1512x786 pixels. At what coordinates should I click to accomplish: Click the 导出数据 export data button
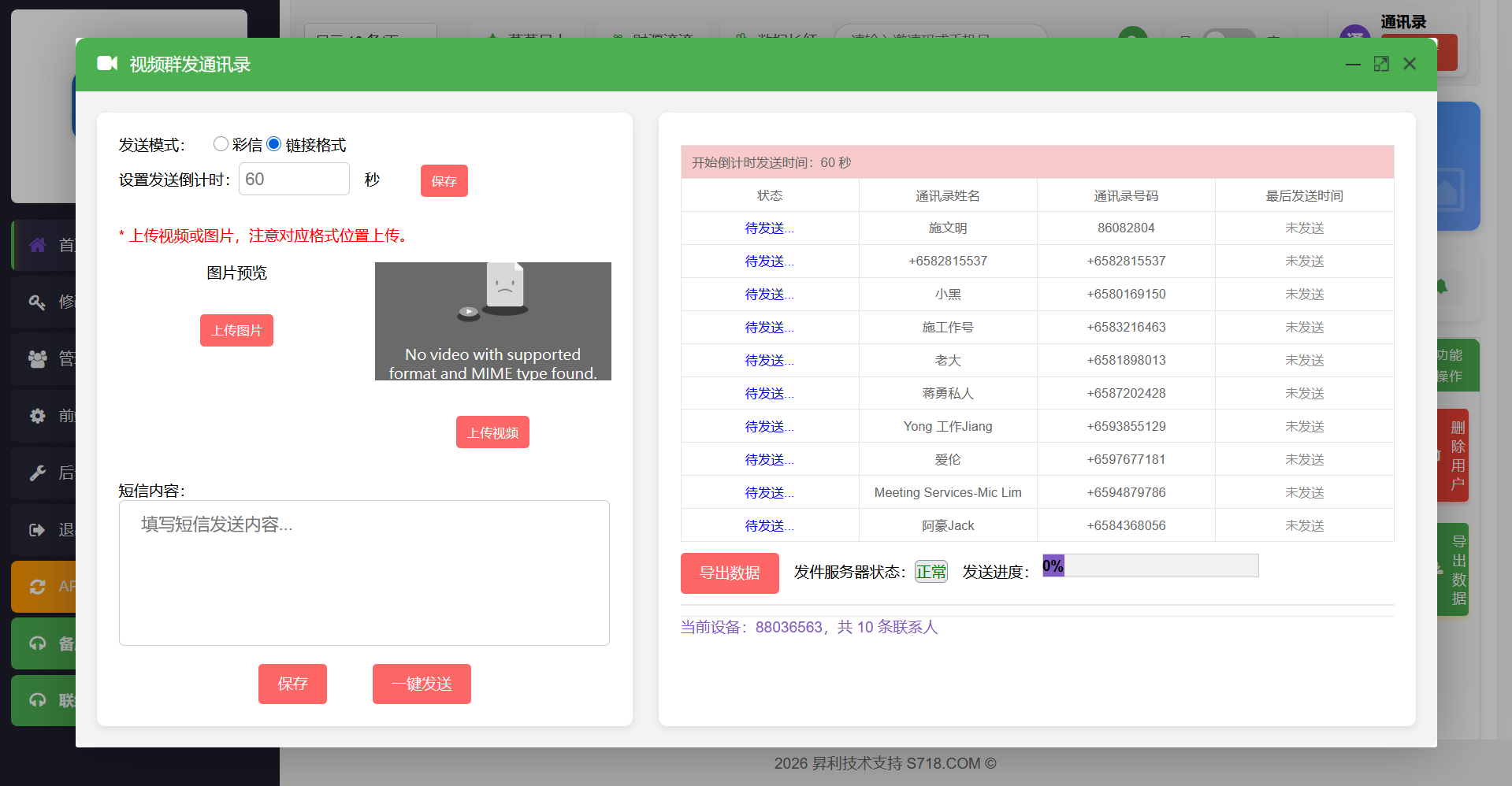pyautogui.click(x=730, y=573)
